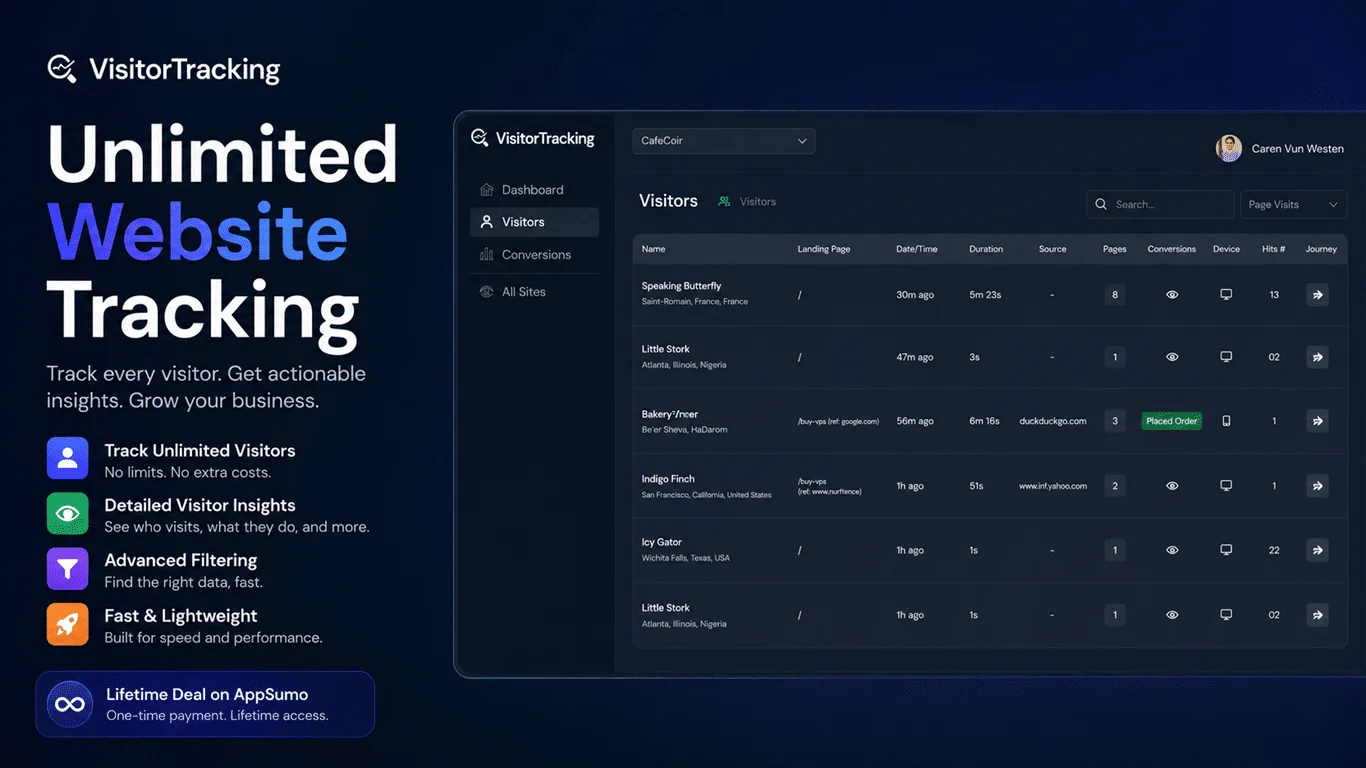Open journey arrow for Icy Gator

(x=1317, y=550)
